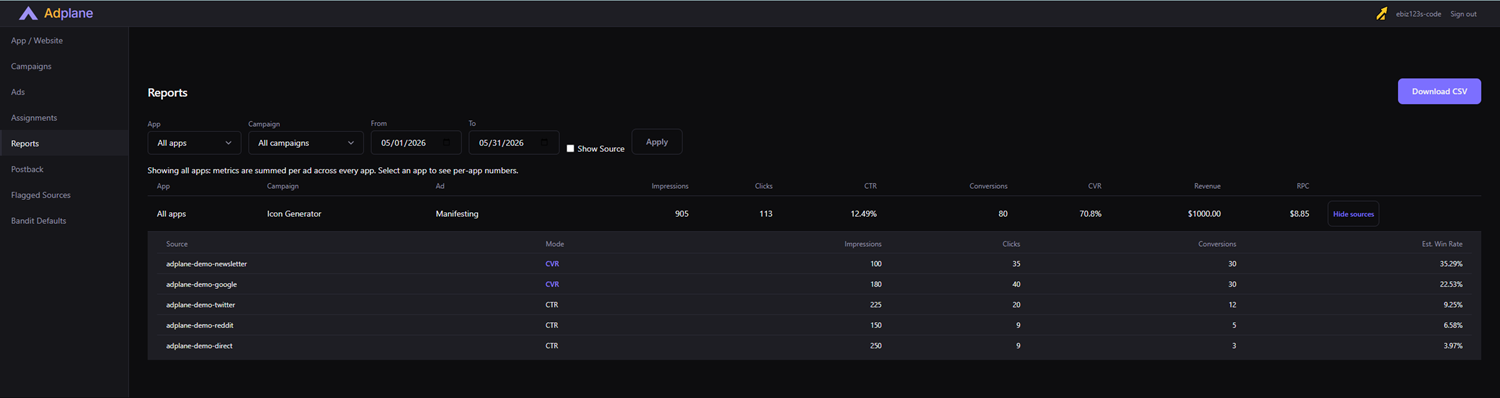Click the adplane-demo-direct source row
This screenshot has height=398, width=1500.
point(814,346)
